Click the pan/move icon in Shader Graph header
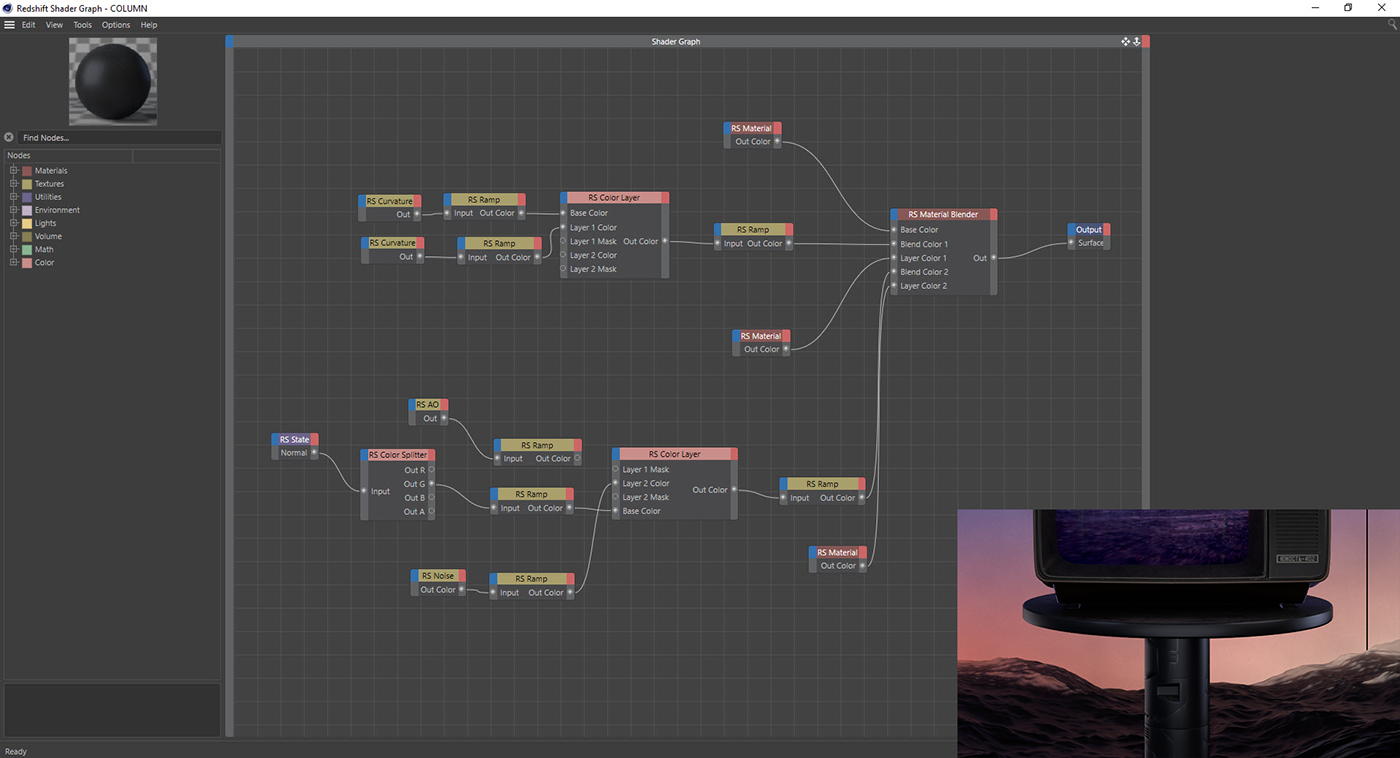Image resolution: width=1400 pixels, height=758 pixels. 1126,42
